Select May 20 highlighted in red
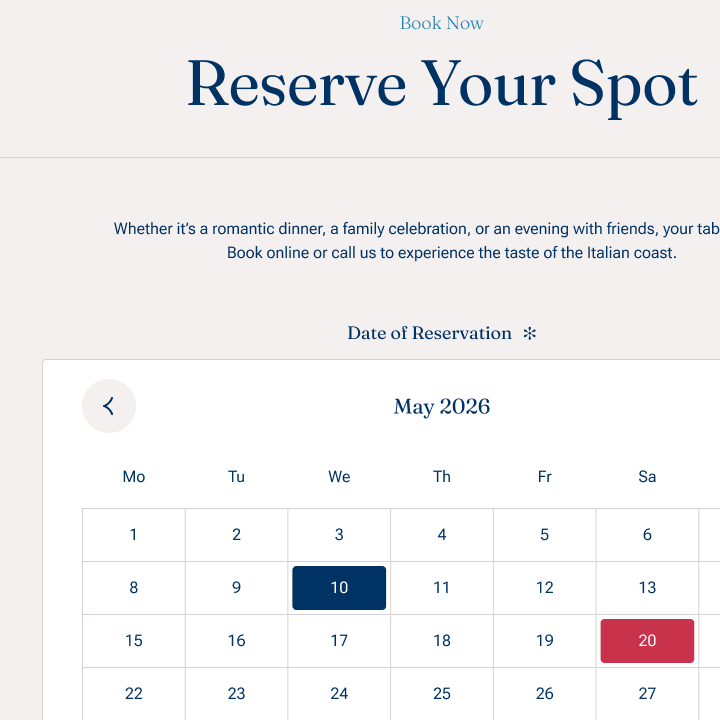Image resolution: width=720 pixels, height=720 pixels. click(x=647, y=641)
